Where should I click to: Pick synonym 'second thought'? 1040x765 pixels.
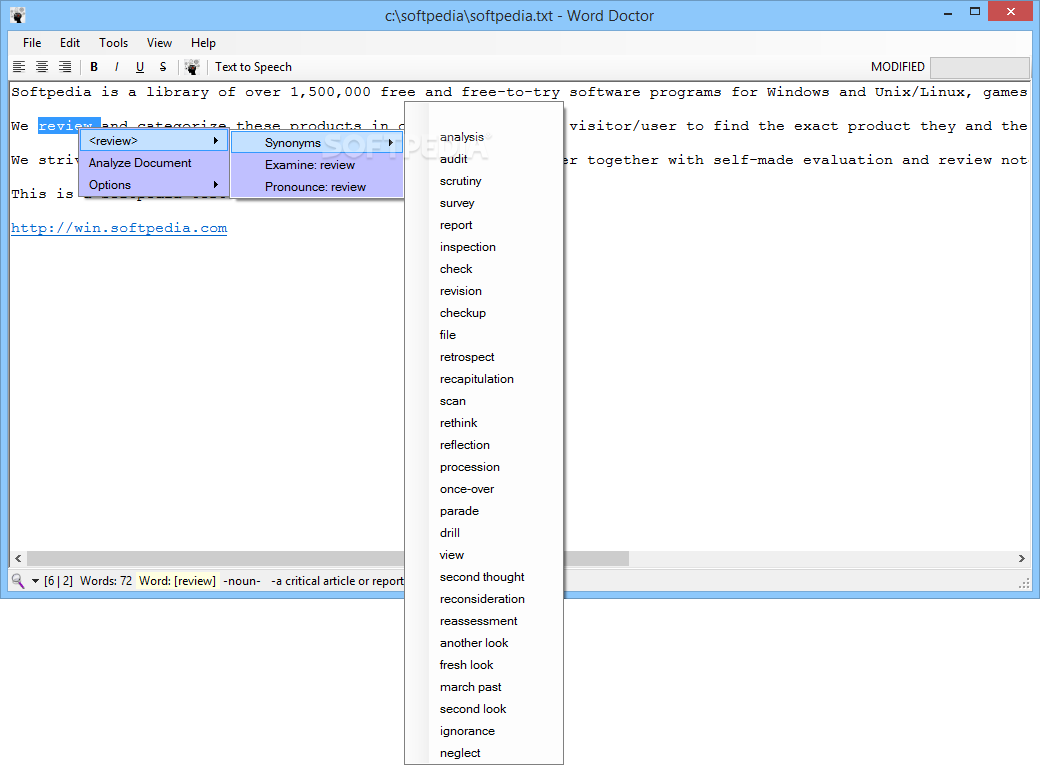[482, 577]
